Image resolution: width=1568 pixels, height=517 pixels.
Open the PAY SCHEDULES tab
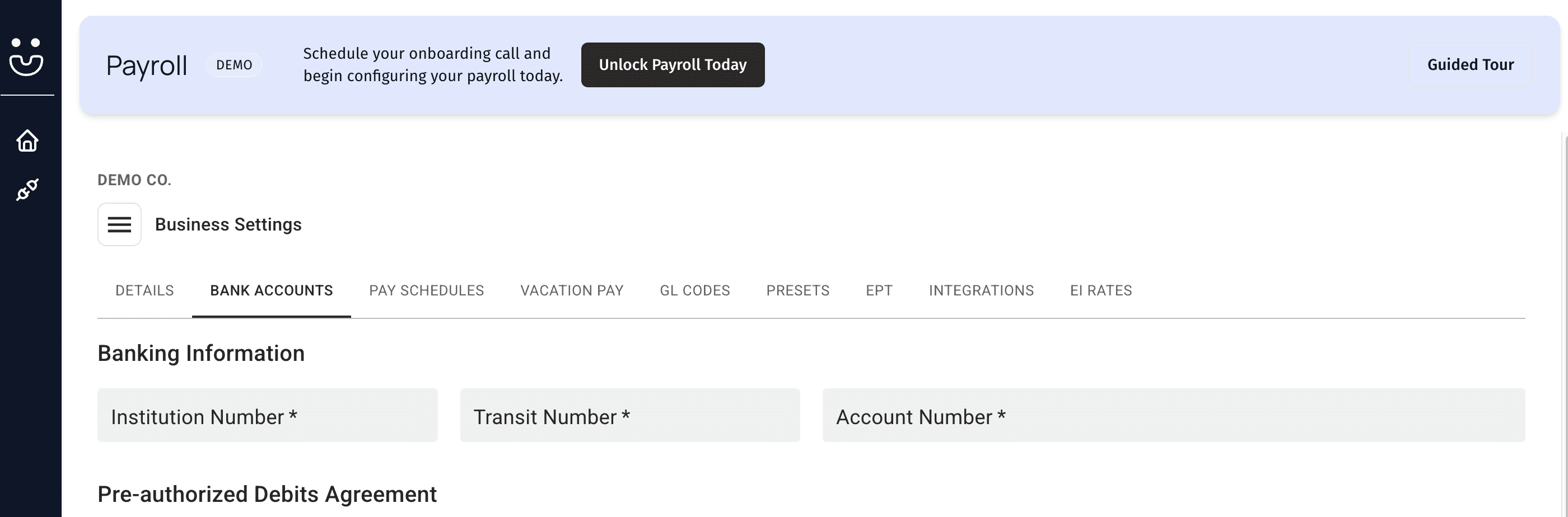pyautogui.click(x=426, y=290)
